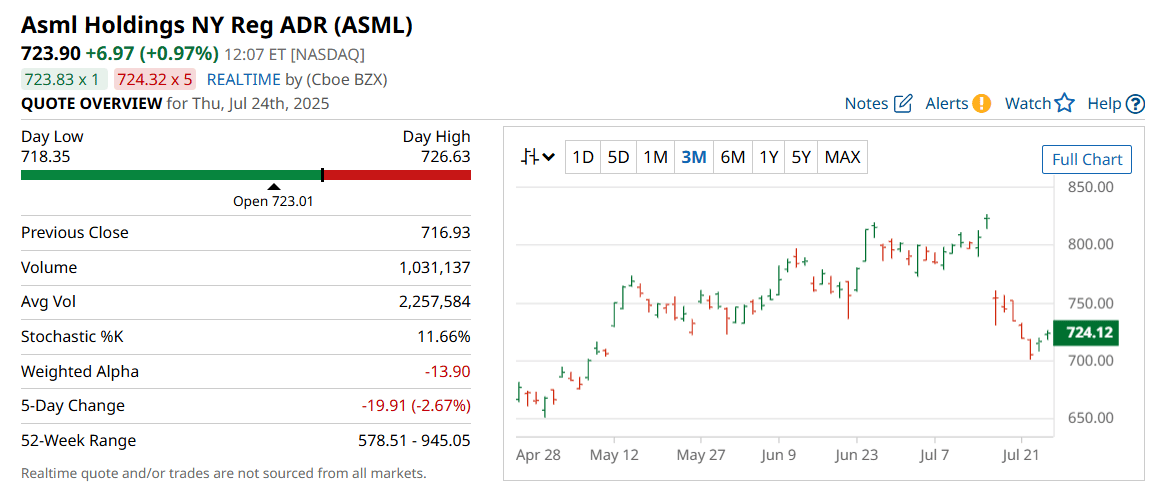Click the QUOTE OVERVIEW heading

click(x=91, y=104)
